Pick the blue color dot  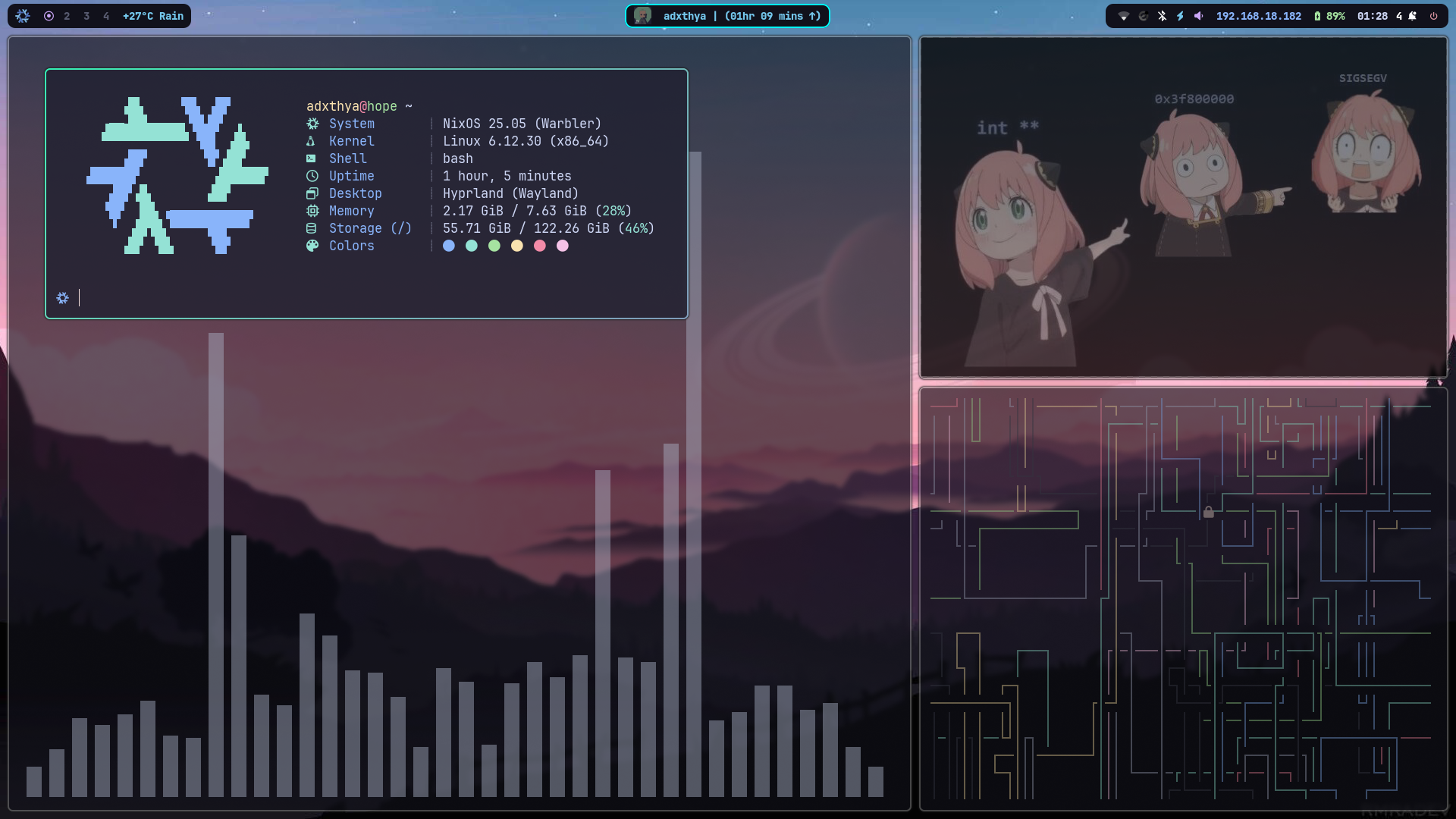pyautogui.click(x=449, y=246)
